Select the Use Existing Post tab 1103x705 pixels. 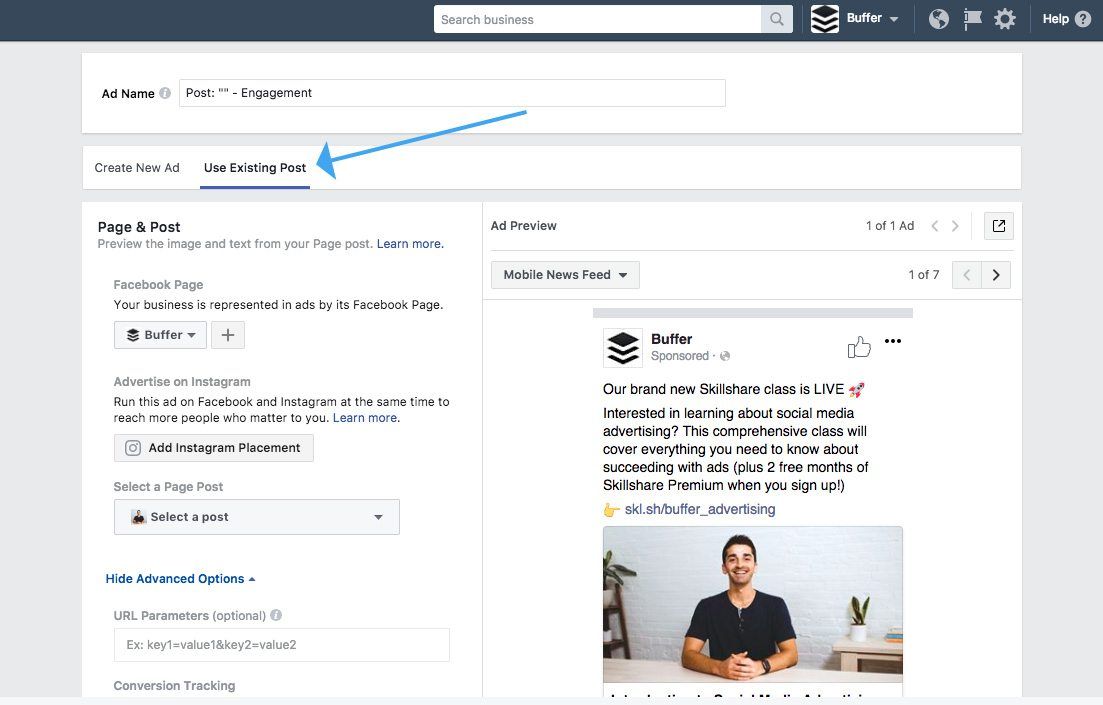click(255, 167)
